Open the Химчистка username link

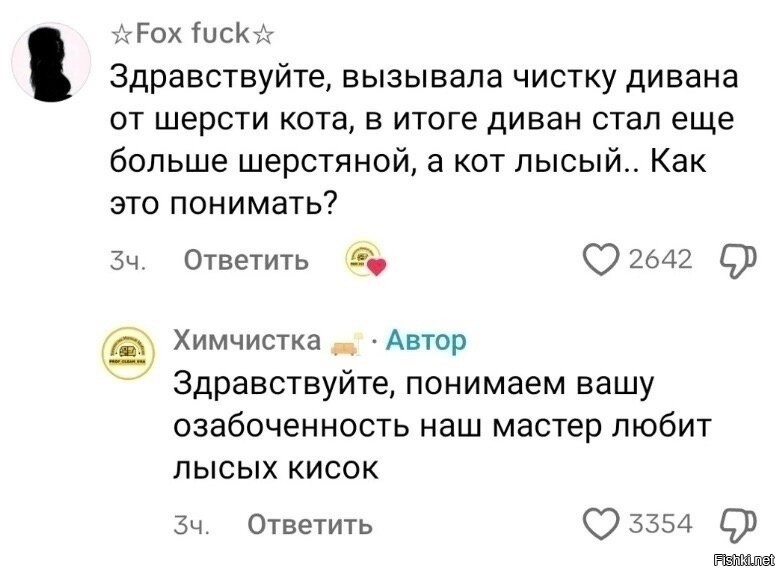[x=247, y=342]
